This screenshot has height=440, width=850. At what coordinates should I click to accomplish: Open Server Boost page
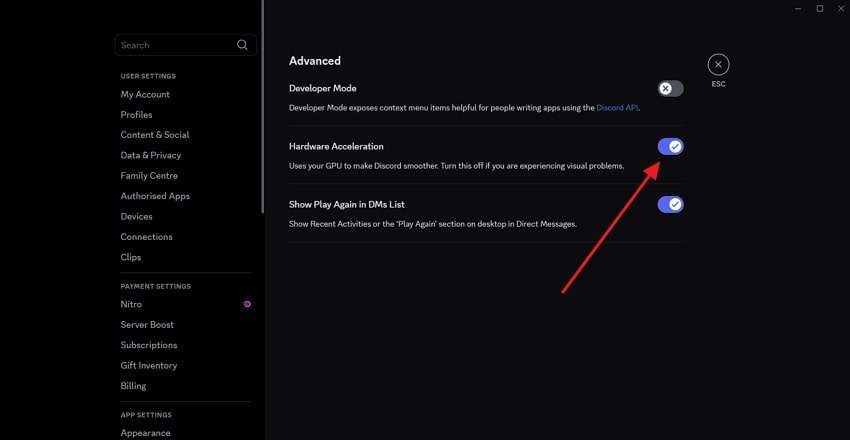(147, 325)
